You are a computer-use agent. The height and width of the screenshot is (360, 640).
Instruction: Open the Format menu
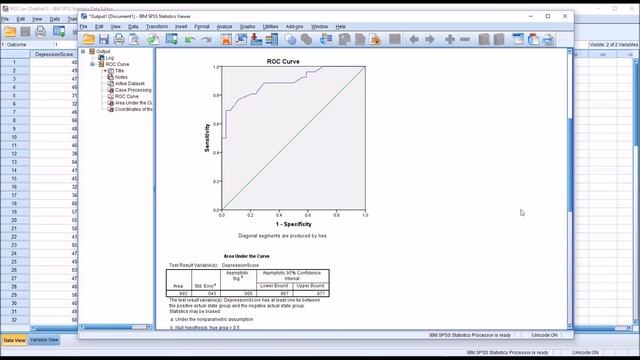[x=202, y=27]
